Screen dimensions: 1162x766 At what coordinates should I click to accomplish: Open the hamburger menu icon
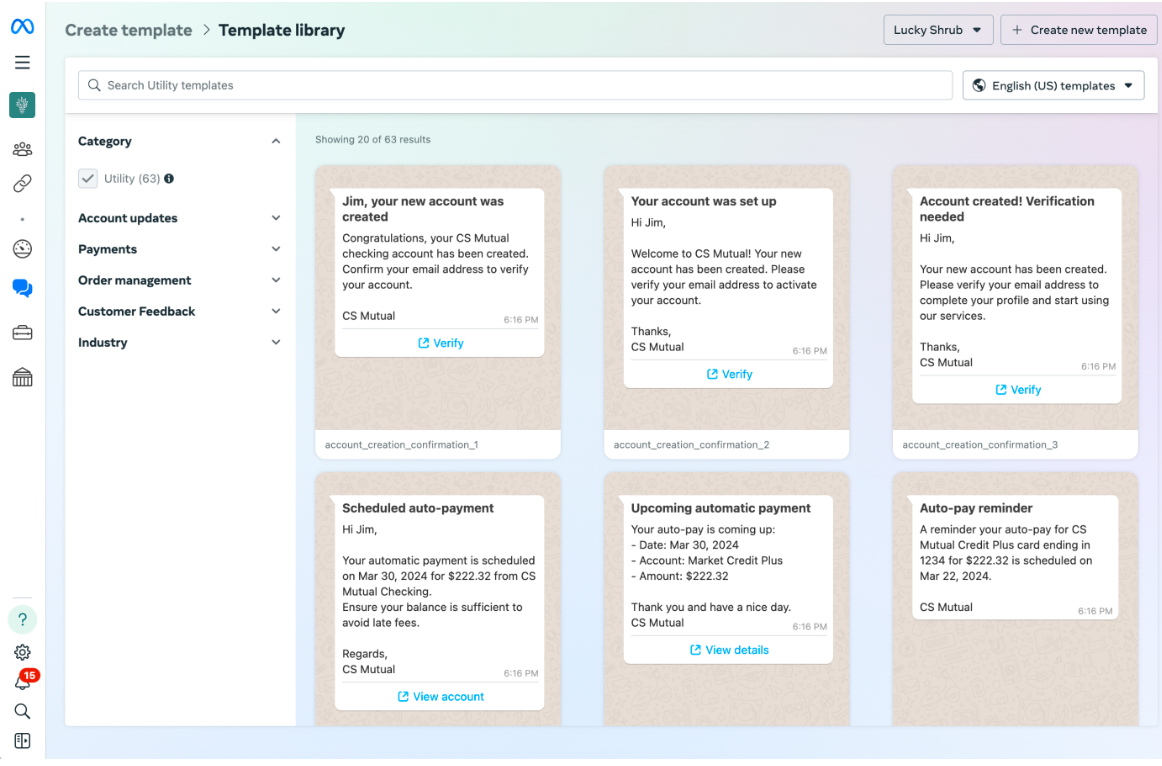[22, 63]
